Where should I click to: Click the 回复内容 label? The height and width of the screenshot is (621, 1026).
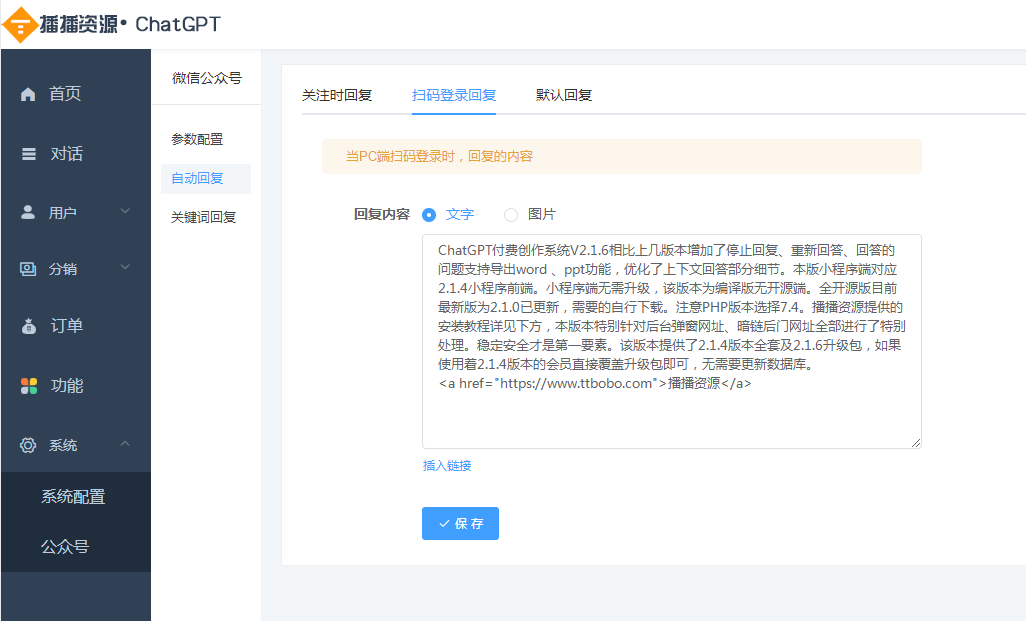pyautogui.click(x=381, y=215)
